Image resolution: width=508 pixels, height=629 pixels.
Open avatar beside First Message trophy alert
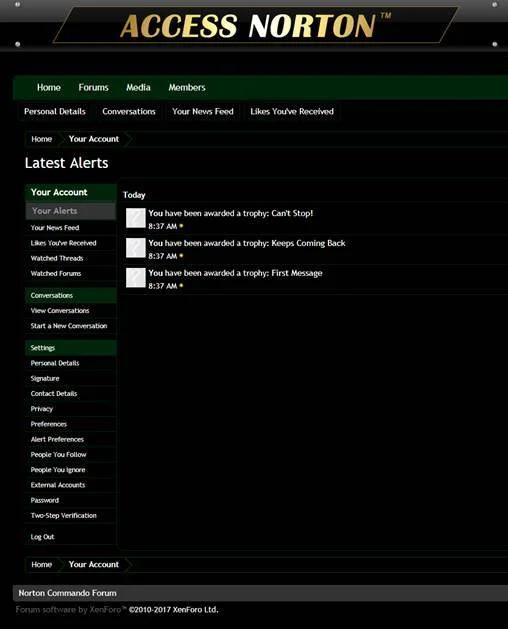136,278
